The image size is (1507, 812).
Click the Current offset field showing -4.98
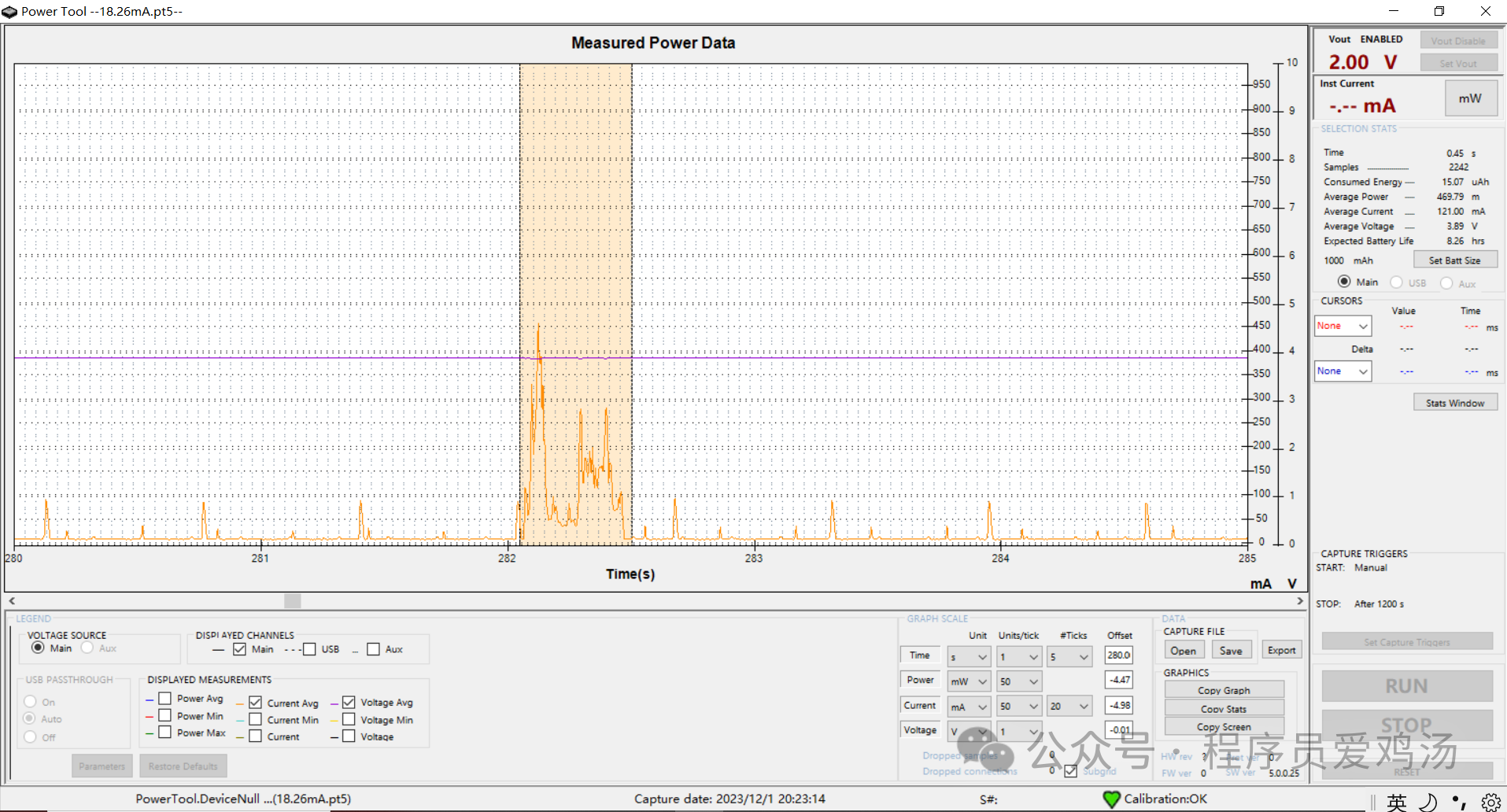(1118, 706)
